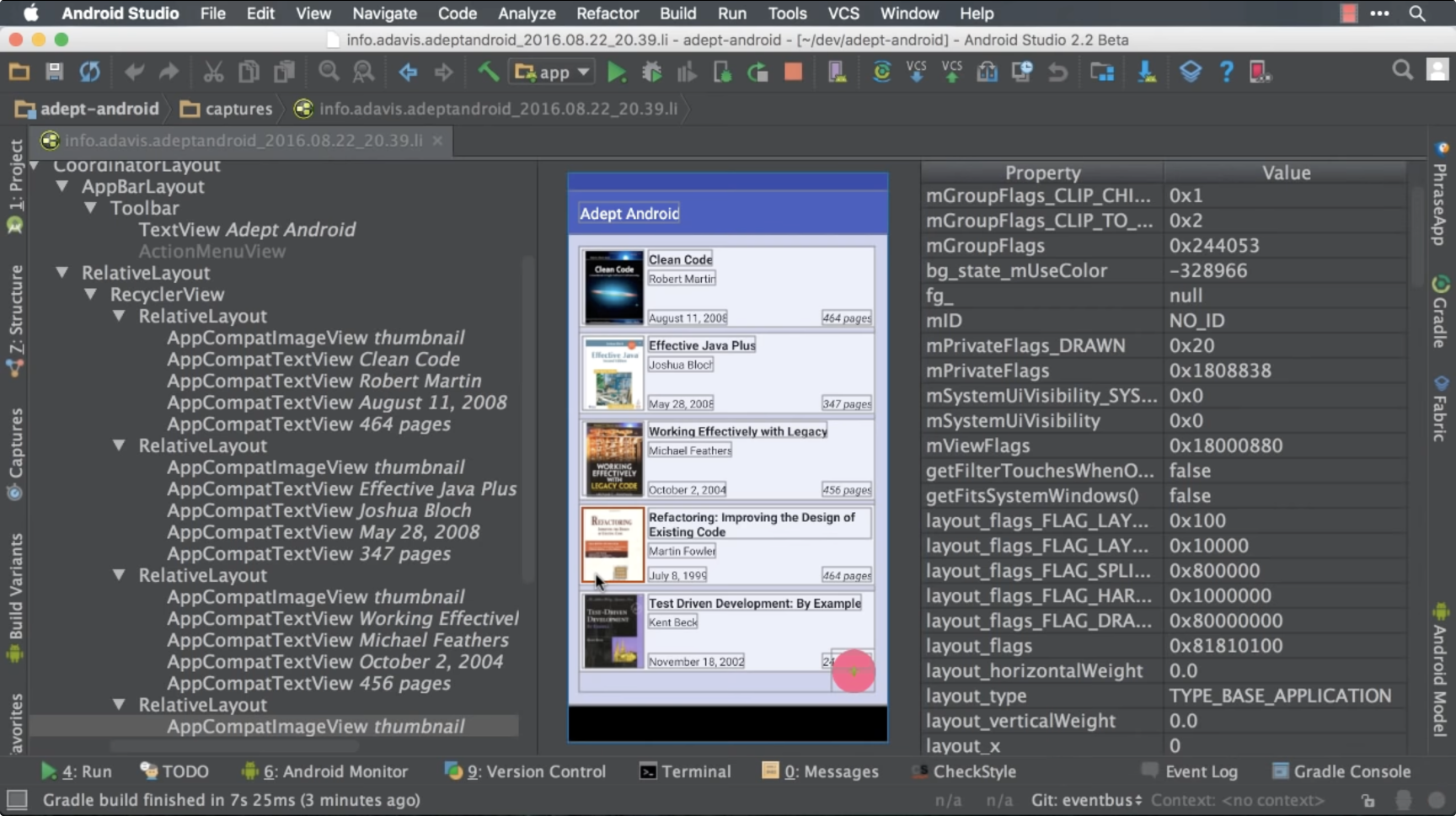The height and width of the screenshot is (816, 1456).
Task: Collapse RelativeLayout node containing Michael Feathers
Action: click(119, 575)
